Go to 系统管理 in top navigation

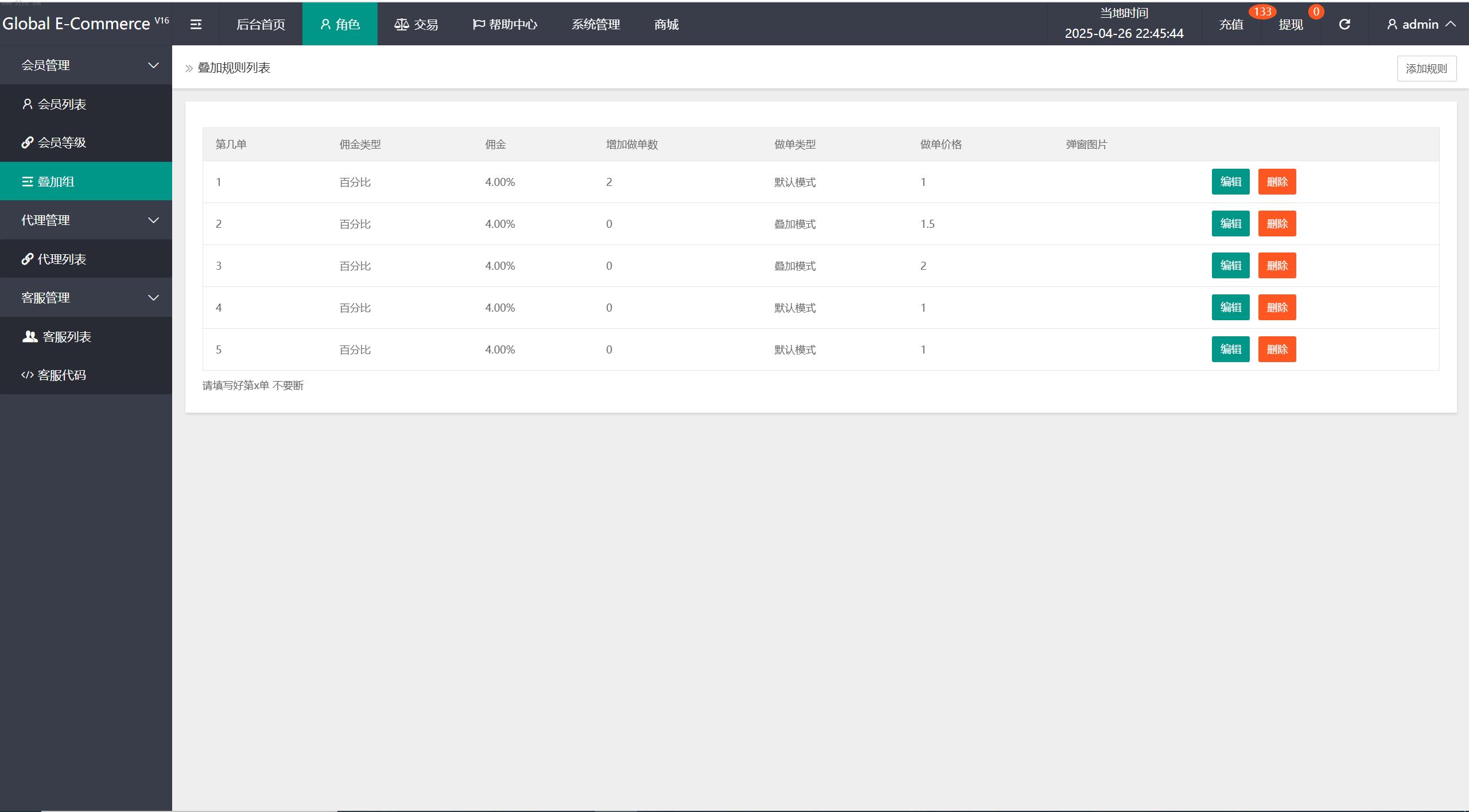596,24
